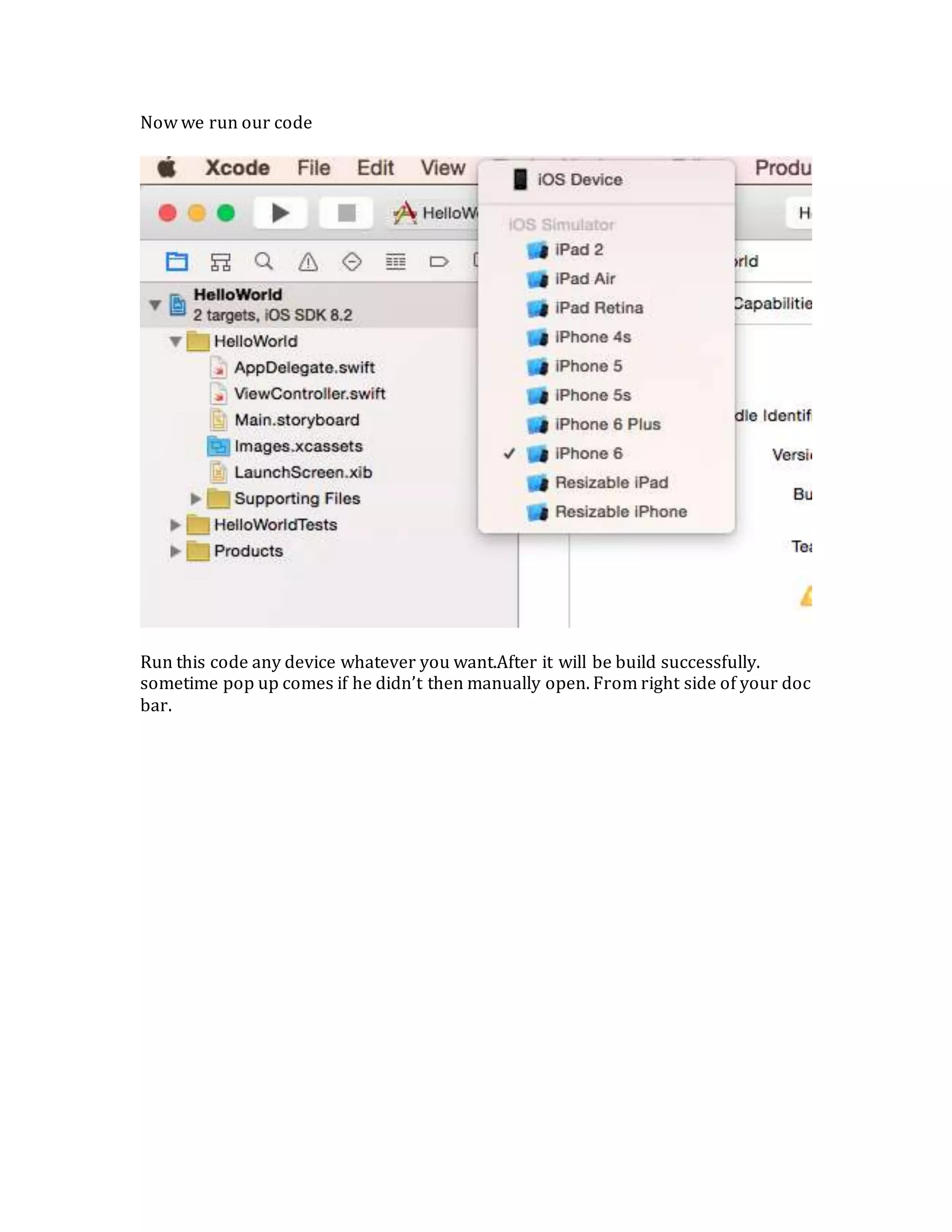This screenshot has width=952, height=1232.
Task: Choose the checked iPhone 6 simulator
Action: [x=606, y=454]
